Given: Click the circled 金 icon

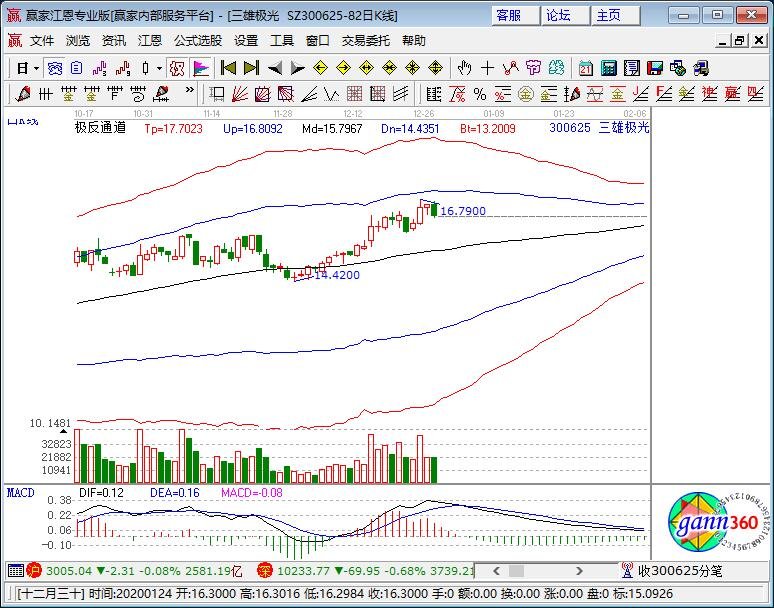Looking at the screenshot, I should (x=525, y=94).
